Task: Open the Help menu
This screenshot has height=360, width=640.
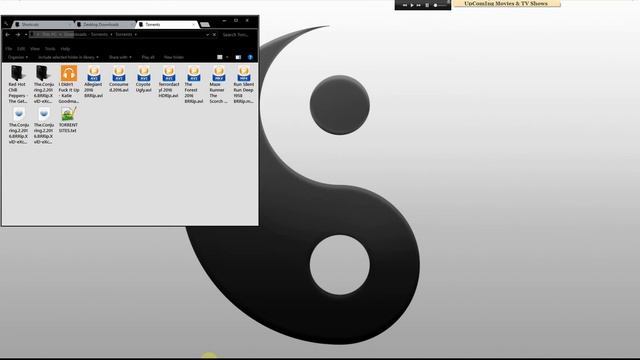Action: [65, 49]
